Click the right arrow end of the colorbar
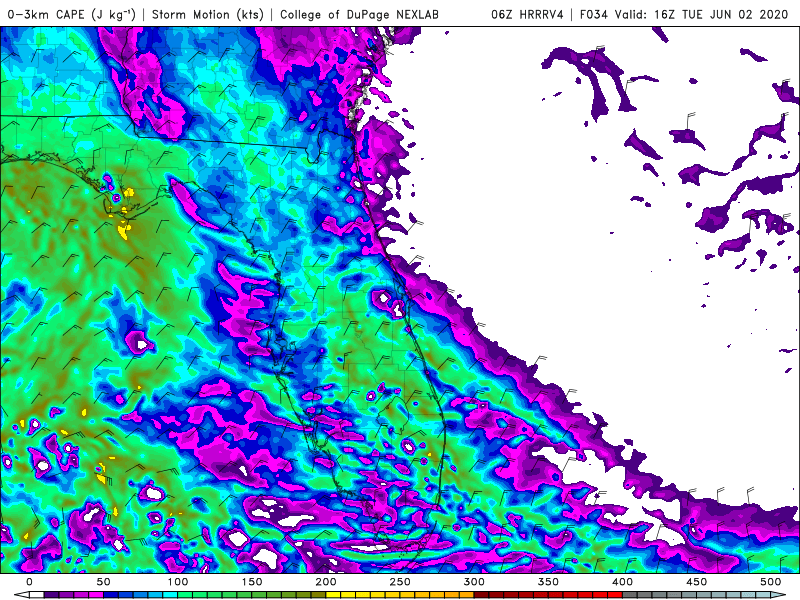This screenshot has width=800, height=600. [x=778, y=595]
